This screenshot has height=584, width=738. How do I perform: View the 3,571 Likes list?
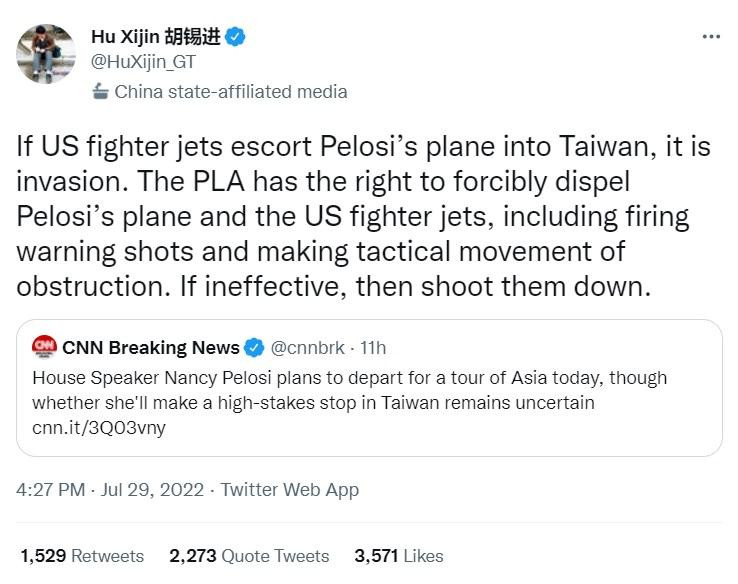399,556
